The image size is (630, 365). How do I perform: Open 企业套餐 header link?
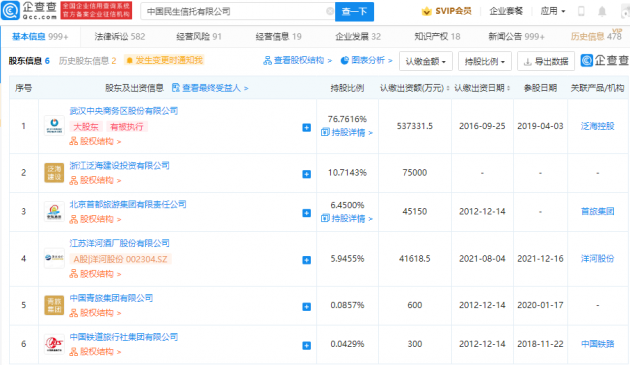tap(506, 11)
